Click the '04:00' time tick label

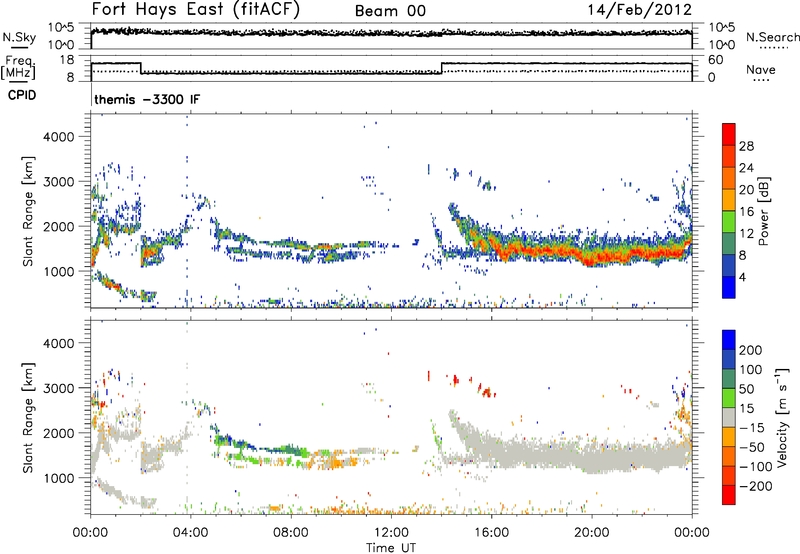click(191, 533)
